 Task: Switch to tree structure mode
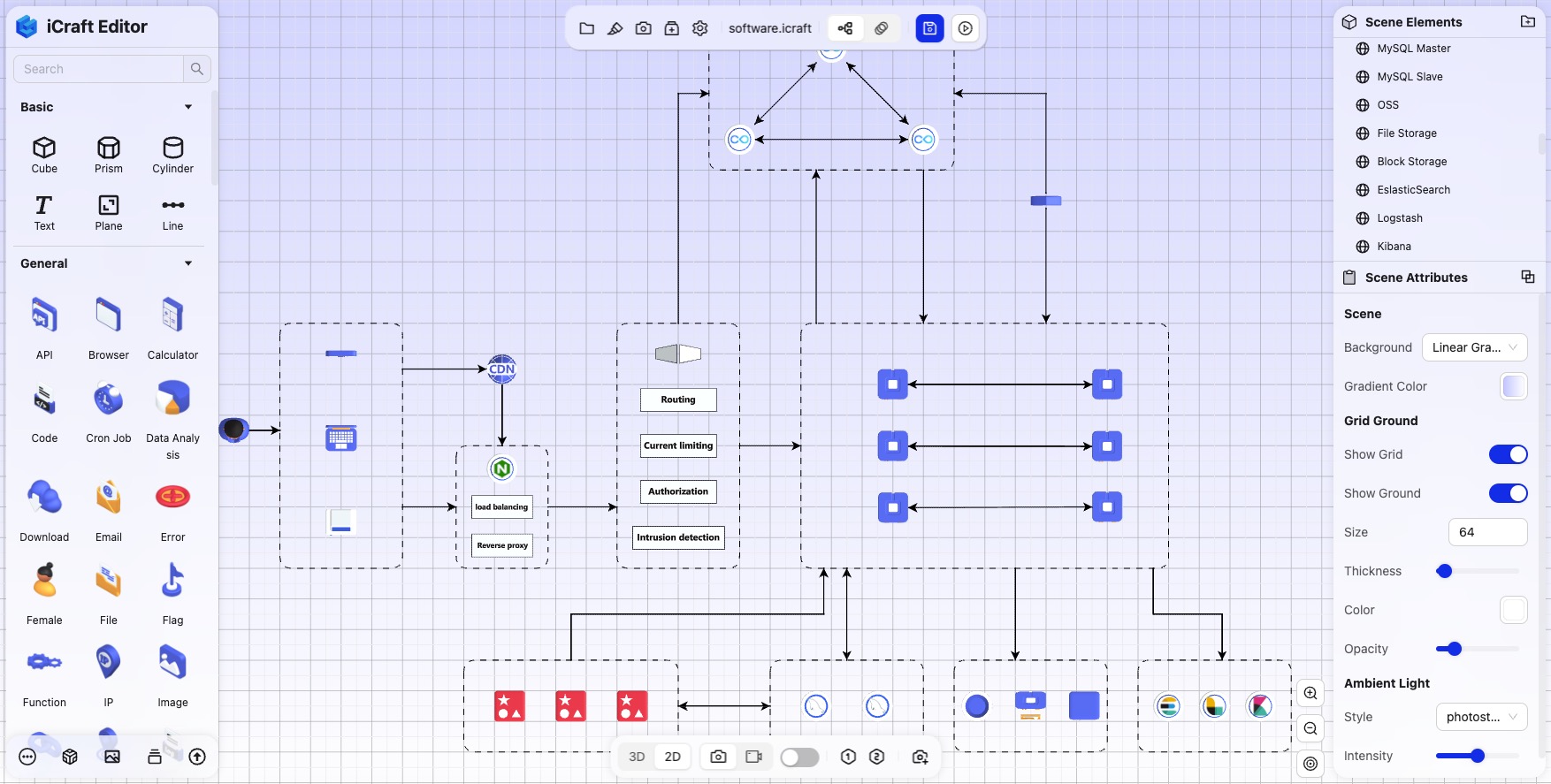(x=845, y=28)
